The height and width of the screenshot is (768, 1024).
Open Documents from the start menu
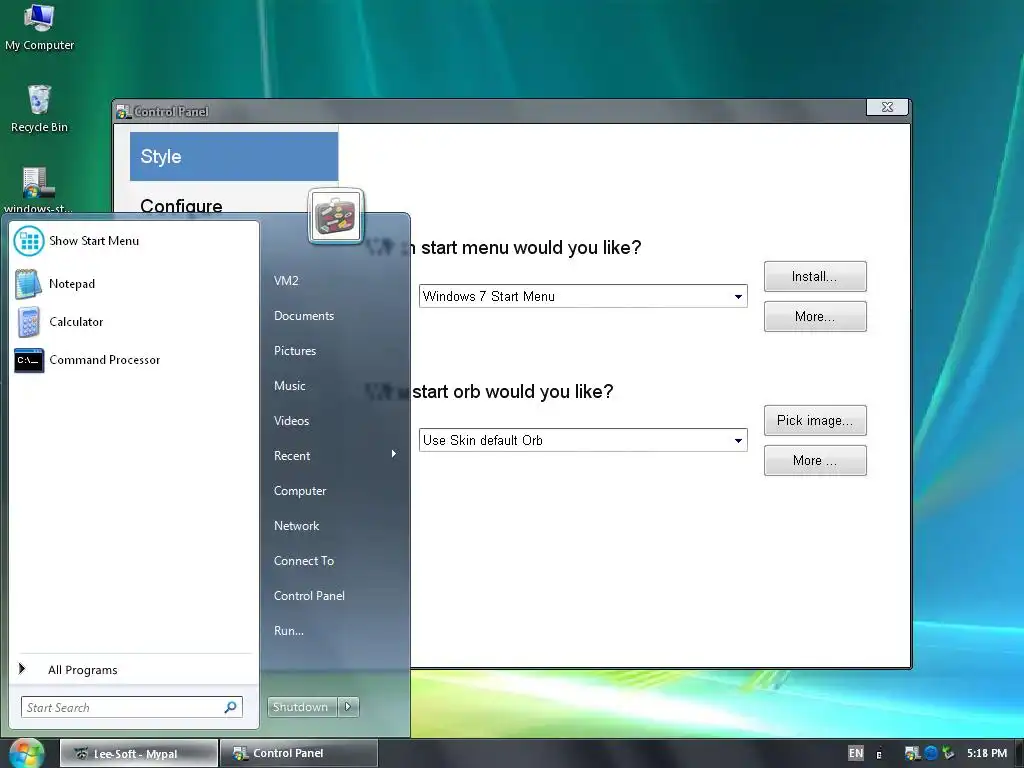[x=304, y=316]
